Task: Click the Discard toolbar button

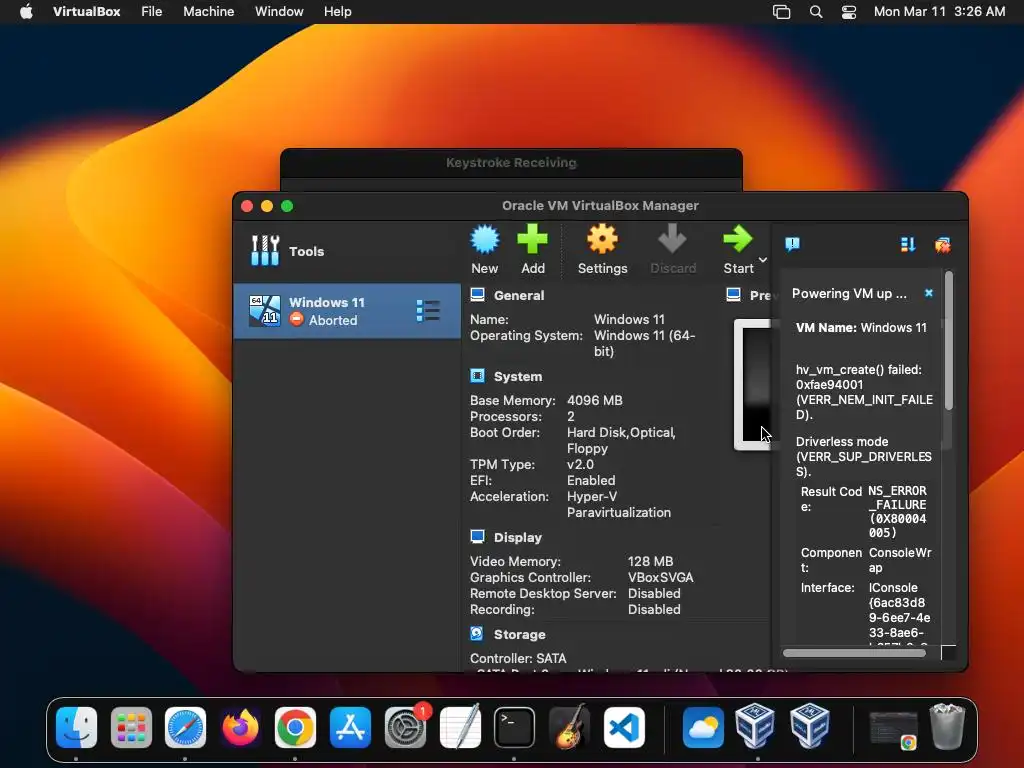Action: 673,249
